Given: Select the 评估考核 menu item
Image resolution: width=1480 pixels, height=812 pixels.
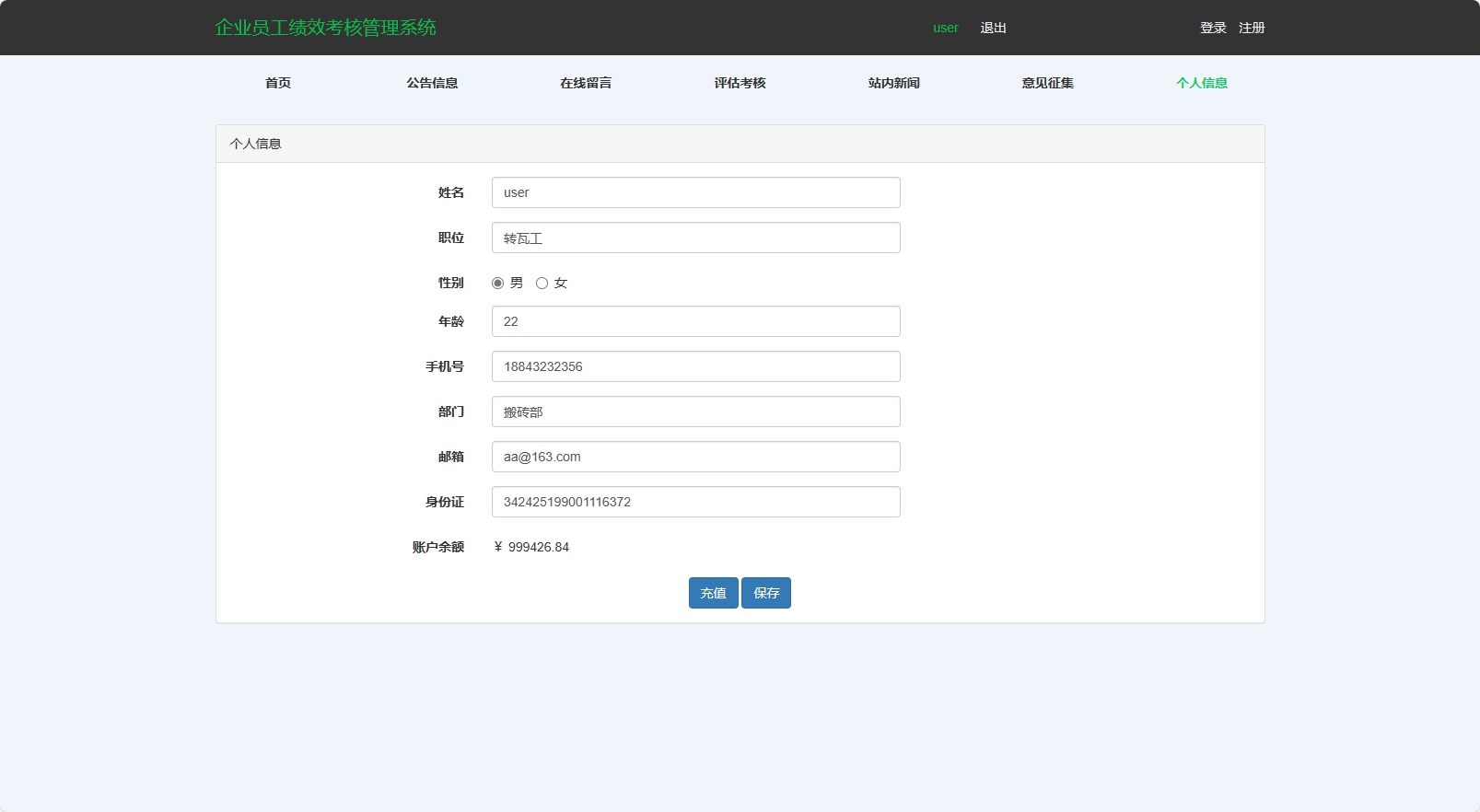Looking at the screenshot, I should pyautogui.click(x=740, y=83).
